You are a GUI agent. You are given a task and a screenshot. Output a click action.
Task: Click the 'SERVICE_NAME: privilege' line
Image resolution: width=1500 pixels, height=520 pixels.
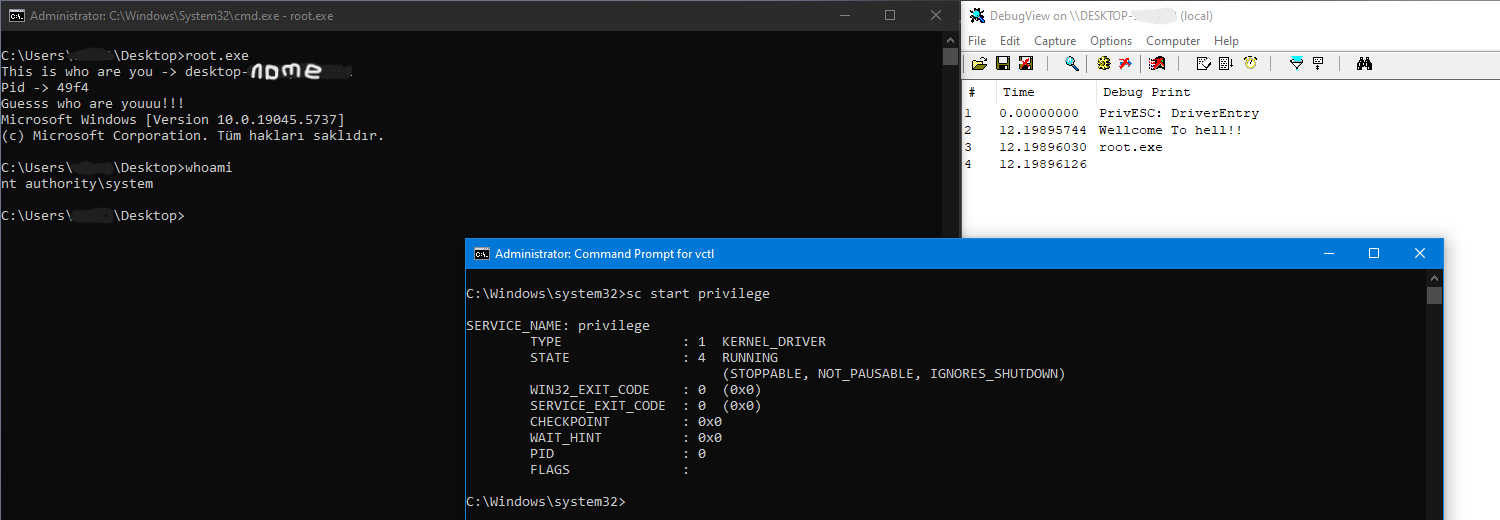[x=558, y=326]
